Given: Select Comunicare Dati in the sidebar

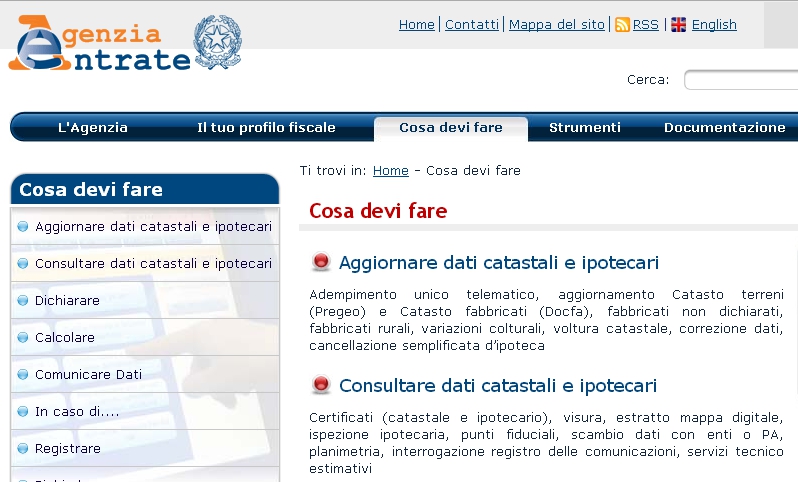Looking at the screenshot, I should (88, 375).
